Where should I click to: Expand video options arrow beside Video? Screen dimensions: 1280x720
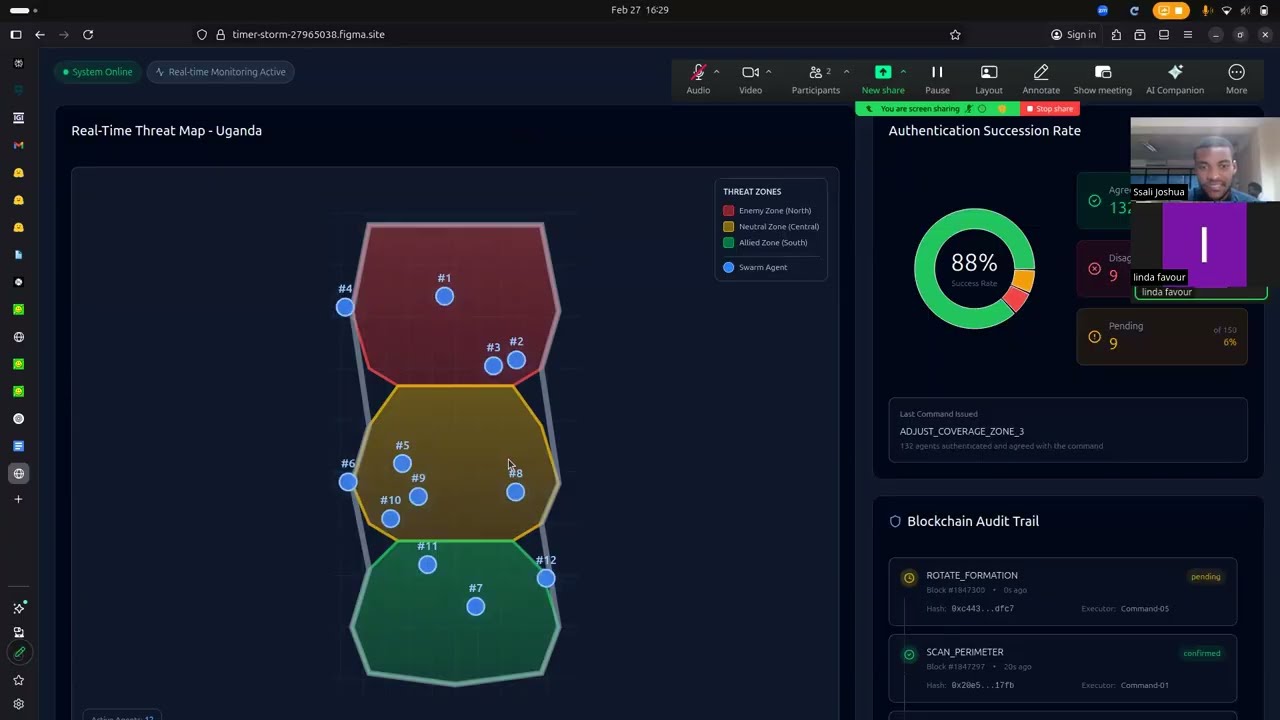coord(768,72)
